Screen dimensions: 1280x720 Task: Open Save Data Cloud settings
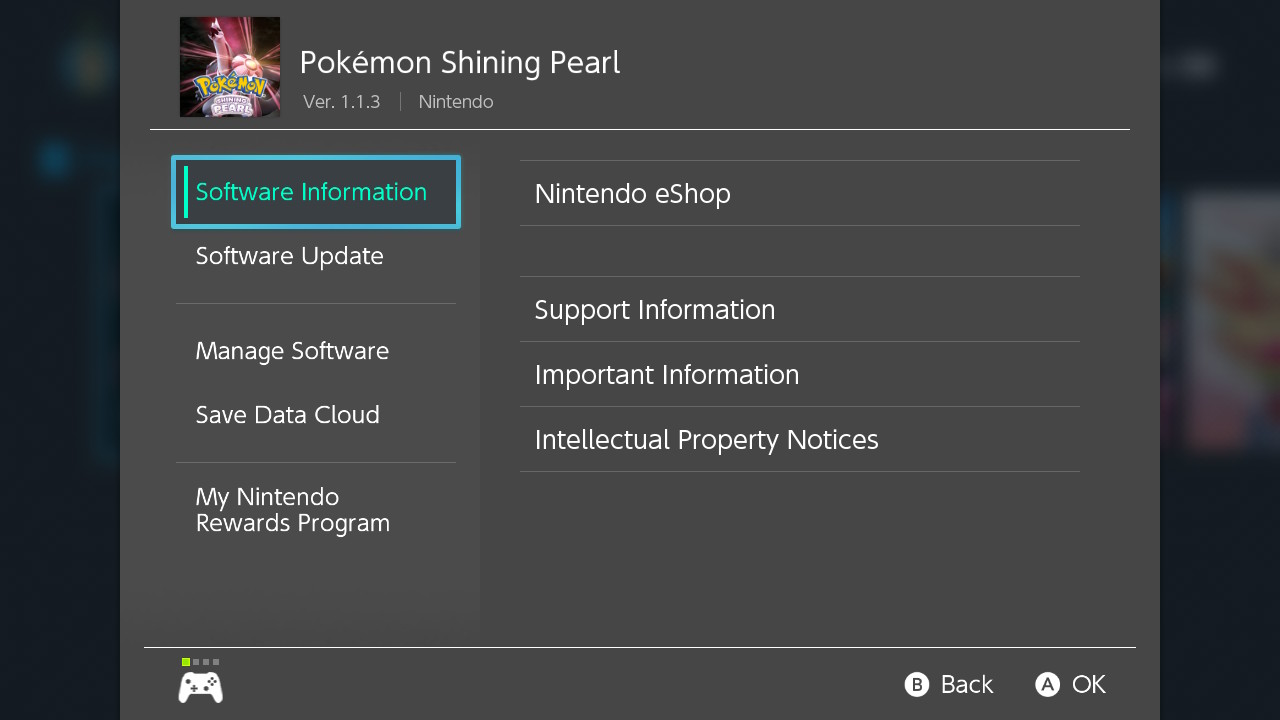[316, 415]
